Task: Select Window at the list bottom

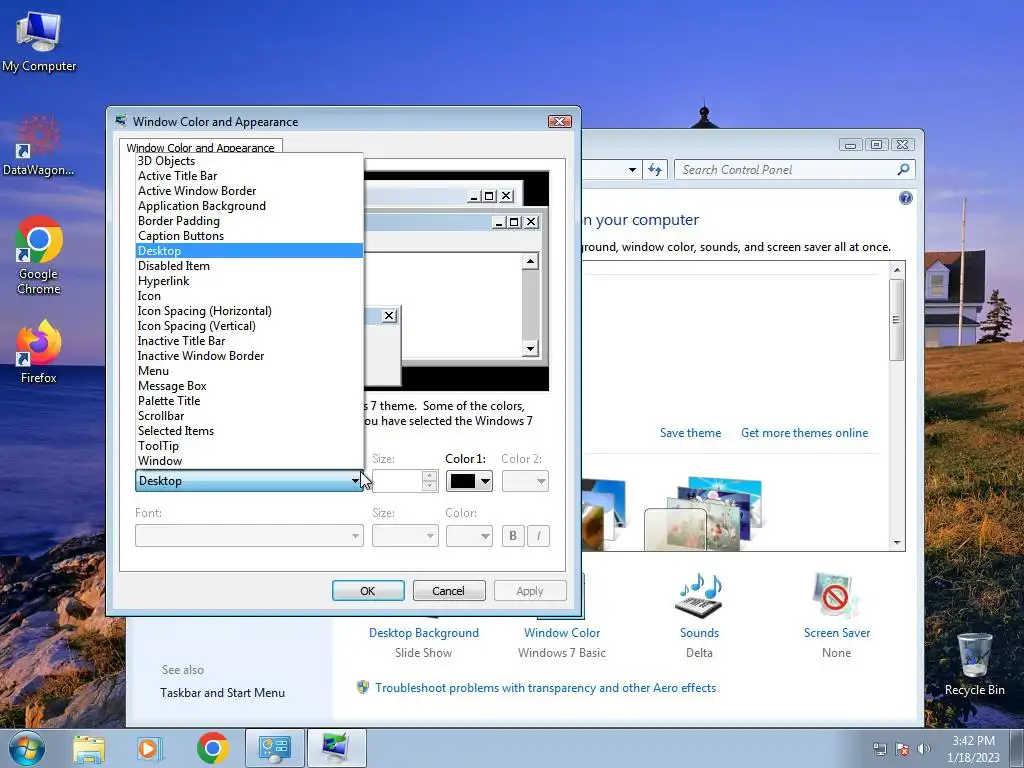Action: (x=249, y=461)
